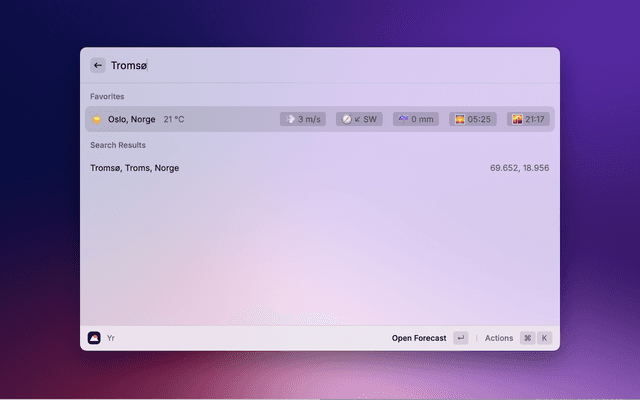The image size is (640, 400).
Task: Click the K key shortcut badge
Action: (x=545, y=338)
